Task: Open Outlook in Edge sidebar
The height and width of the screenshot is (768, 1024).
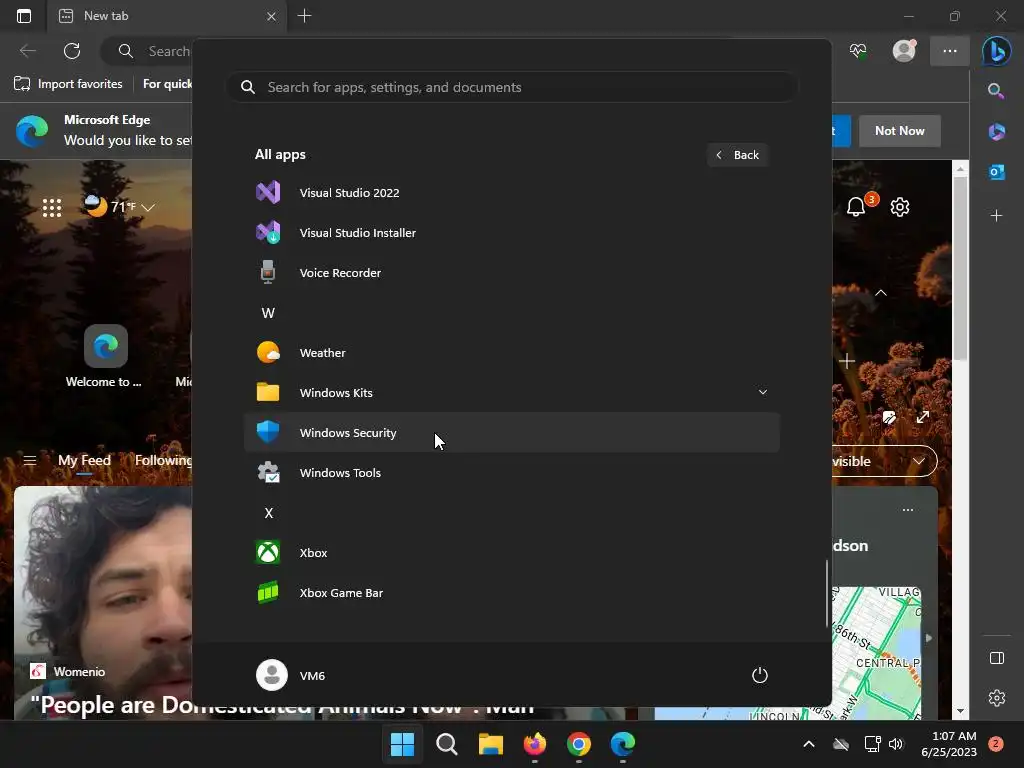Action: (996, 172)
